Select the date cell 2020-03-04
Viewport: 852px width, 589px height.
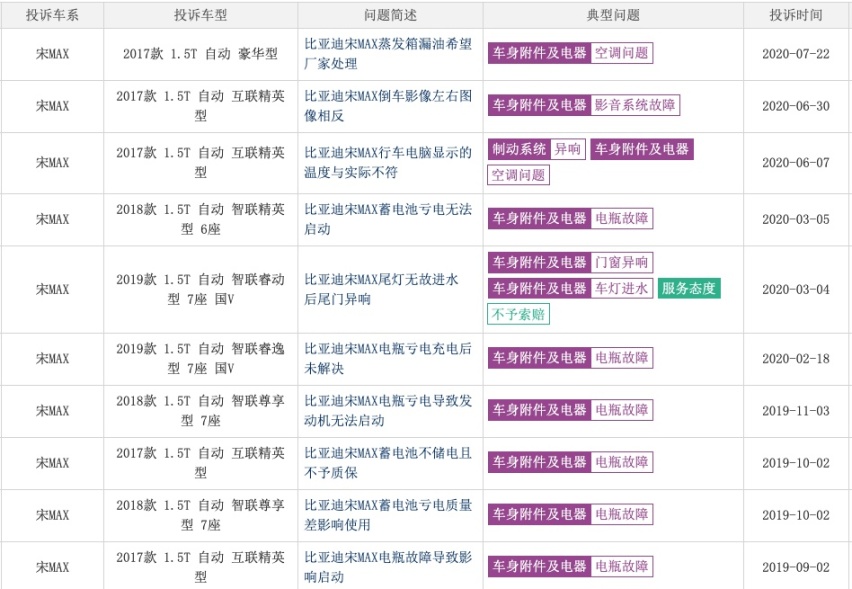(795, 289)
